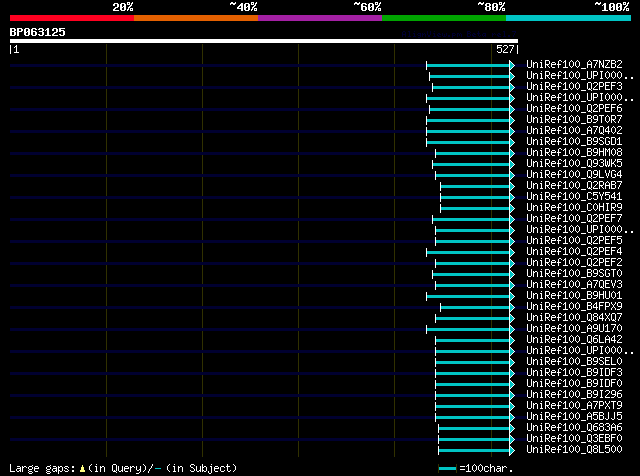Screen dimensions: 640x476
Task: Select hit label UniRef100_Q6LA42
Action: point(574,340)
